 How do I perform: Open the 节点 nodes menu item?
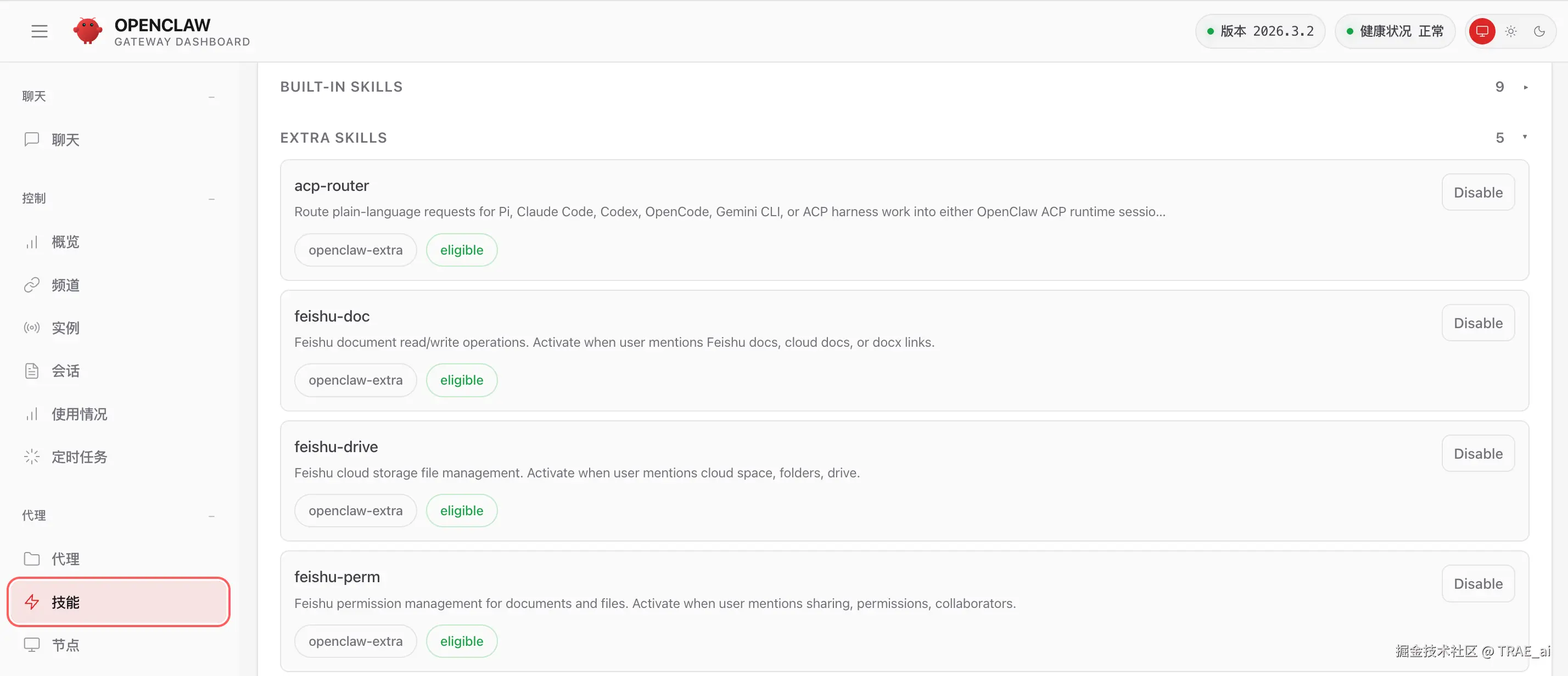point(65,644)
